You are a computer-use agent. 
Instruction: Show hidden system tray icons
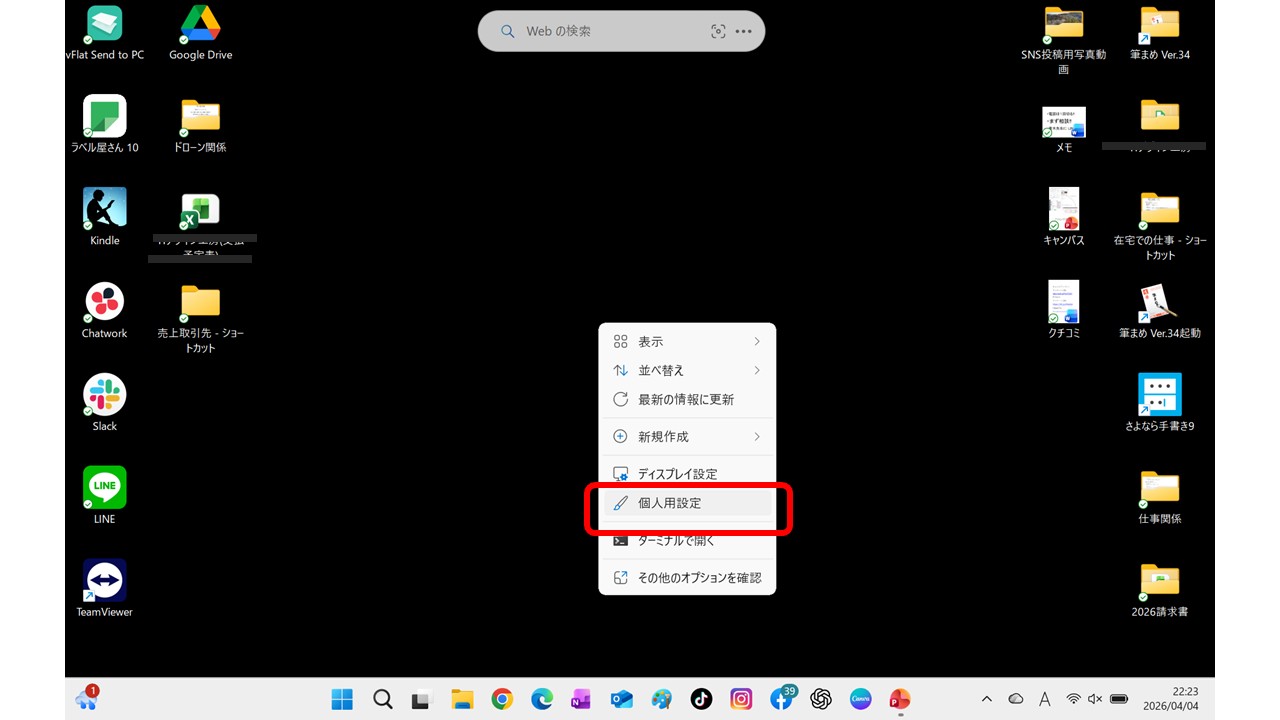pyautogui.click(x=987, y=699)
